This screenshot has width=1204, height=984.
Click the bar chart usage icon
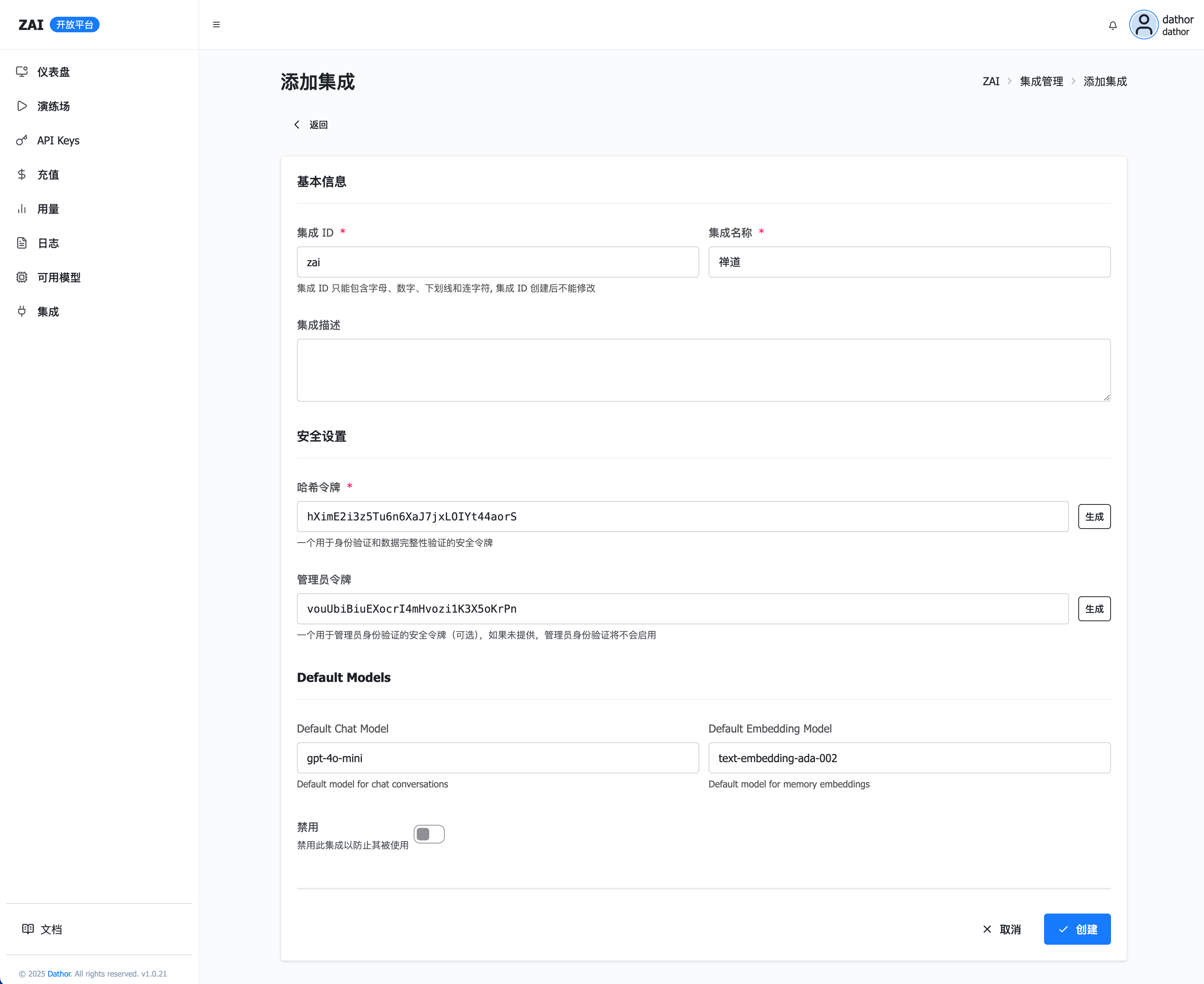click(x=21, y=209)
